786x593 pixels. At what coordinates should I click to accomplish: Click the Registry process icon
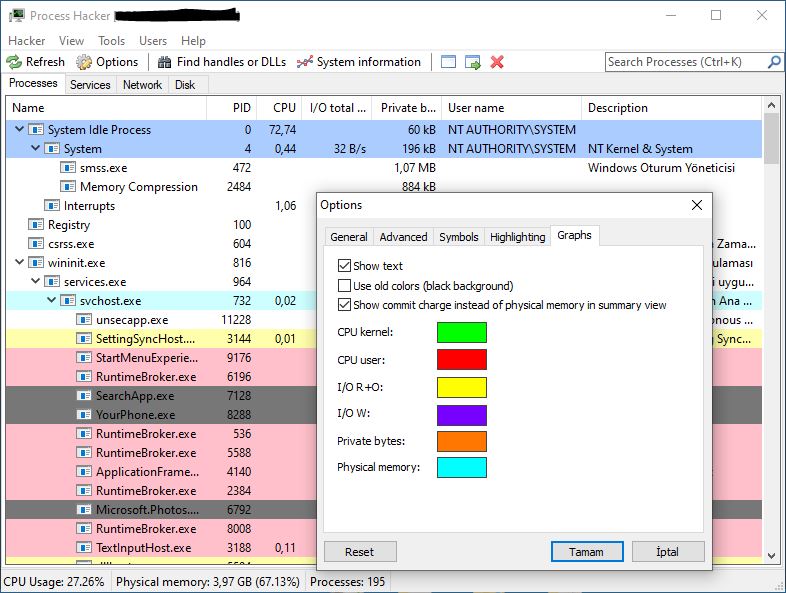[36, 225]
